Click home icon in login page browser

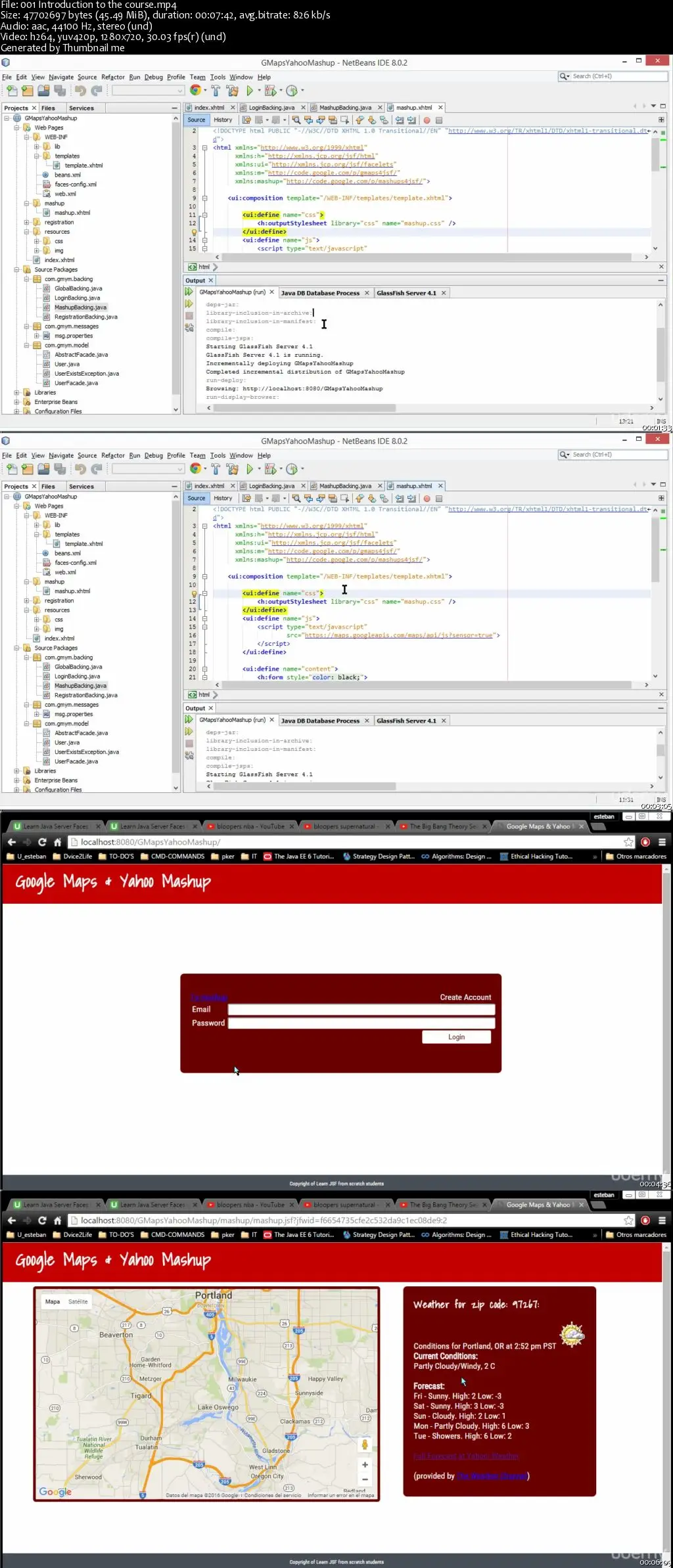point(58,842)
